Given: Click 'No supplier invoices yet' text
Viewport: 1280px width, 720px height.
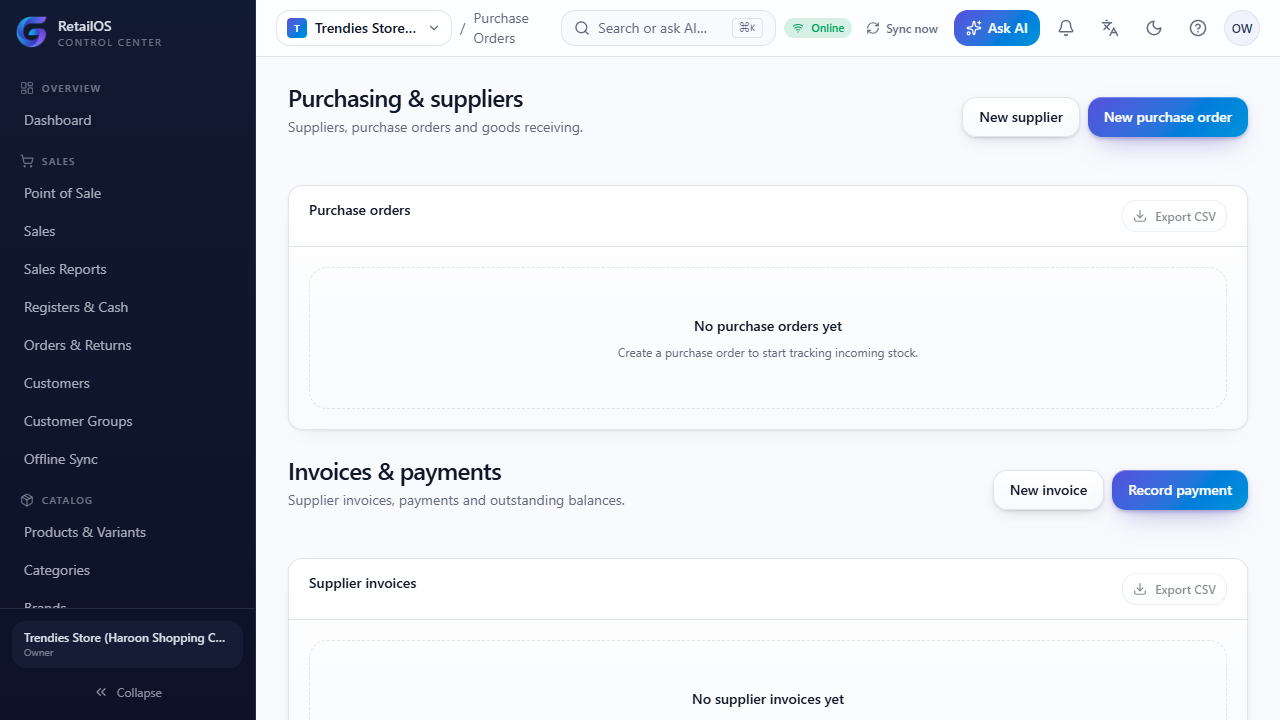Looking at the screenshot, I should point(768,699).
